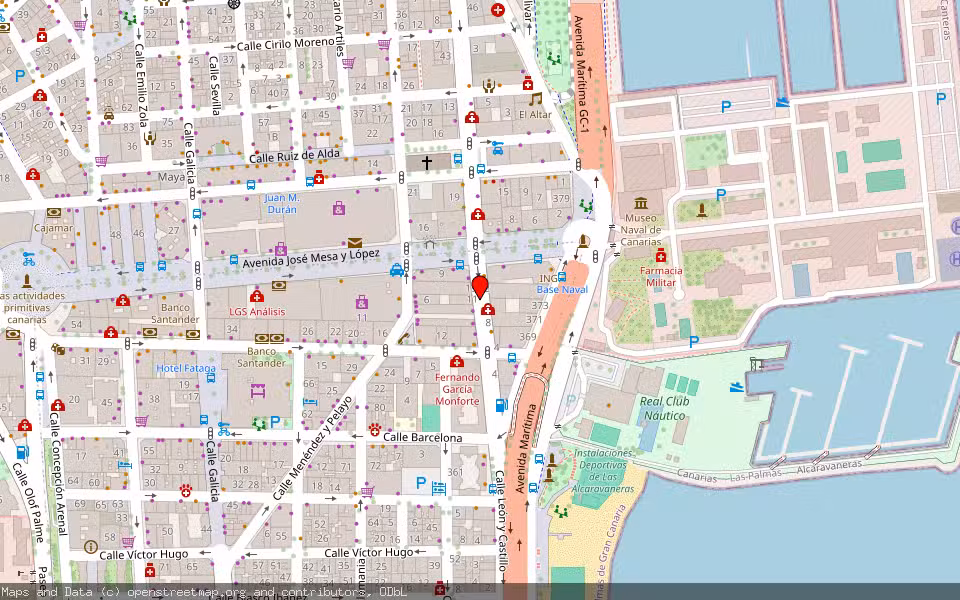This screenshot has width=960, height=600.
Task: Select the car rental icon below El Altar
Action: tap(498, 148)
